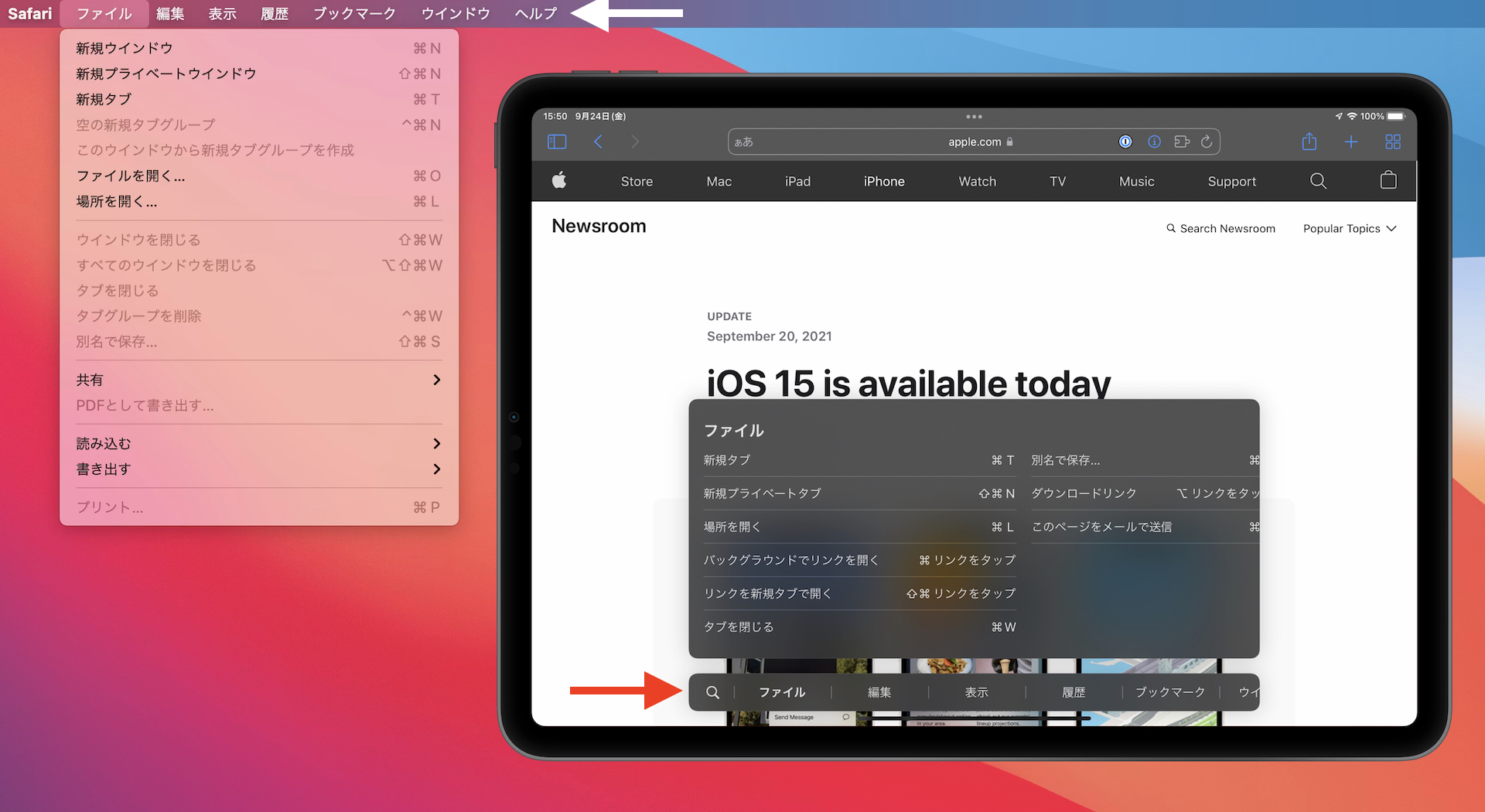Select 履歴 tab in iPad shortcut bar

[1074, 692]
